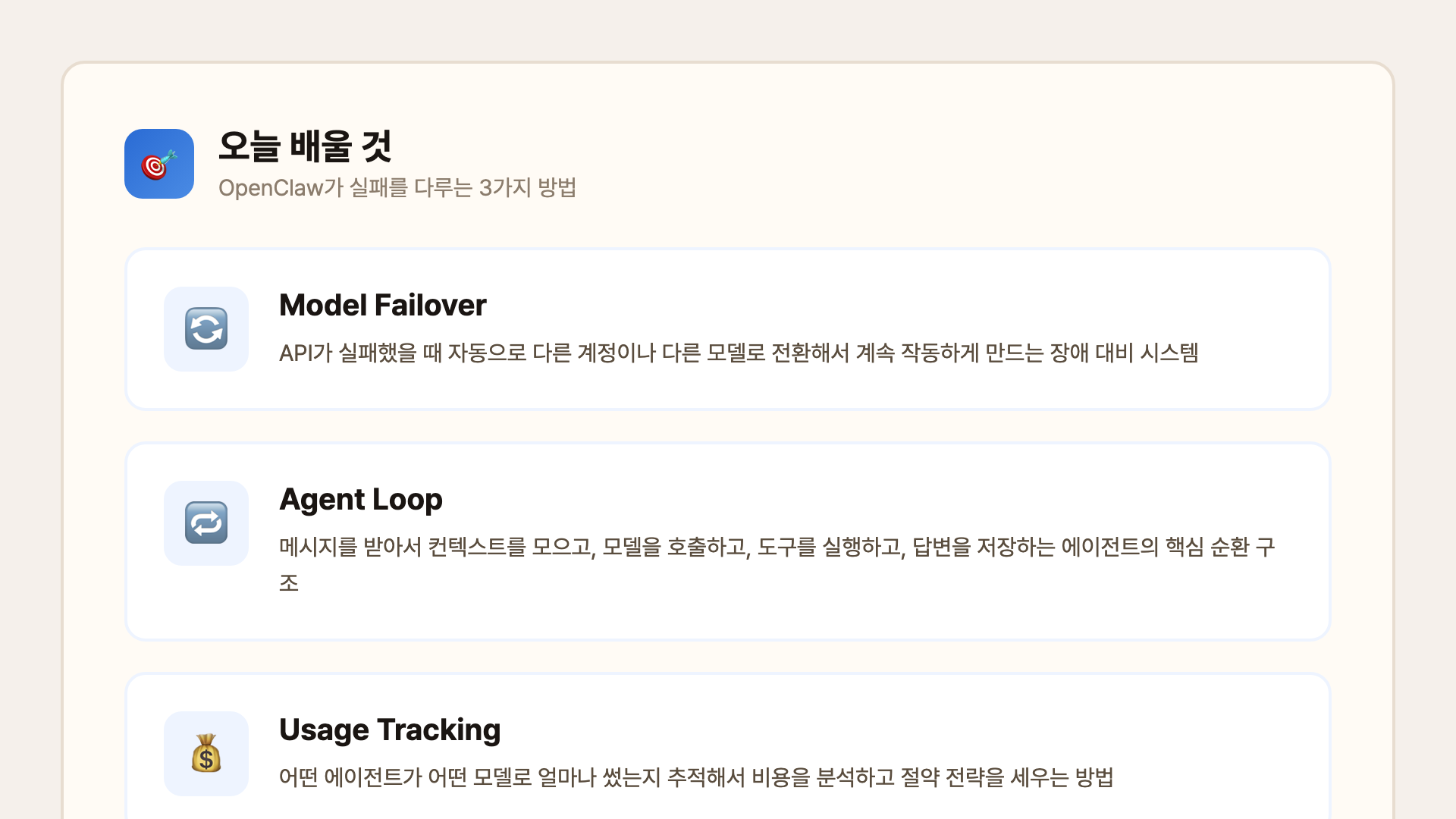This screenshot has height=819, width=1456.
Task: Open the Model Failover title
Action: pos(383,305)
